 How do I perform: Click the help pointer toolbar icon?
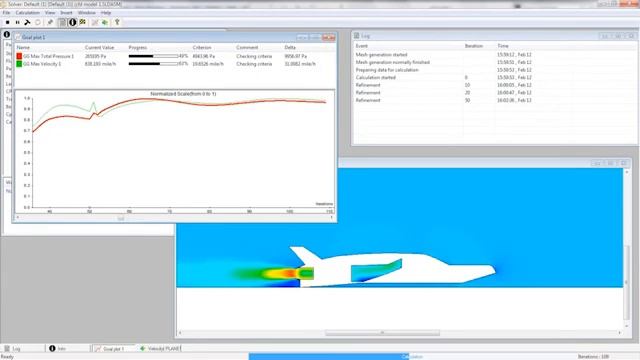[x=117, y=22]
